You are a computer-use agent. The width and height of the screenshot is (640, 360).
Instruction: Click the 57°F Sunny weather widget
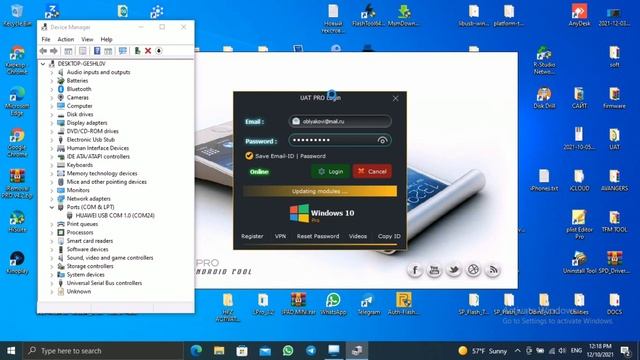tap(482, 351)
